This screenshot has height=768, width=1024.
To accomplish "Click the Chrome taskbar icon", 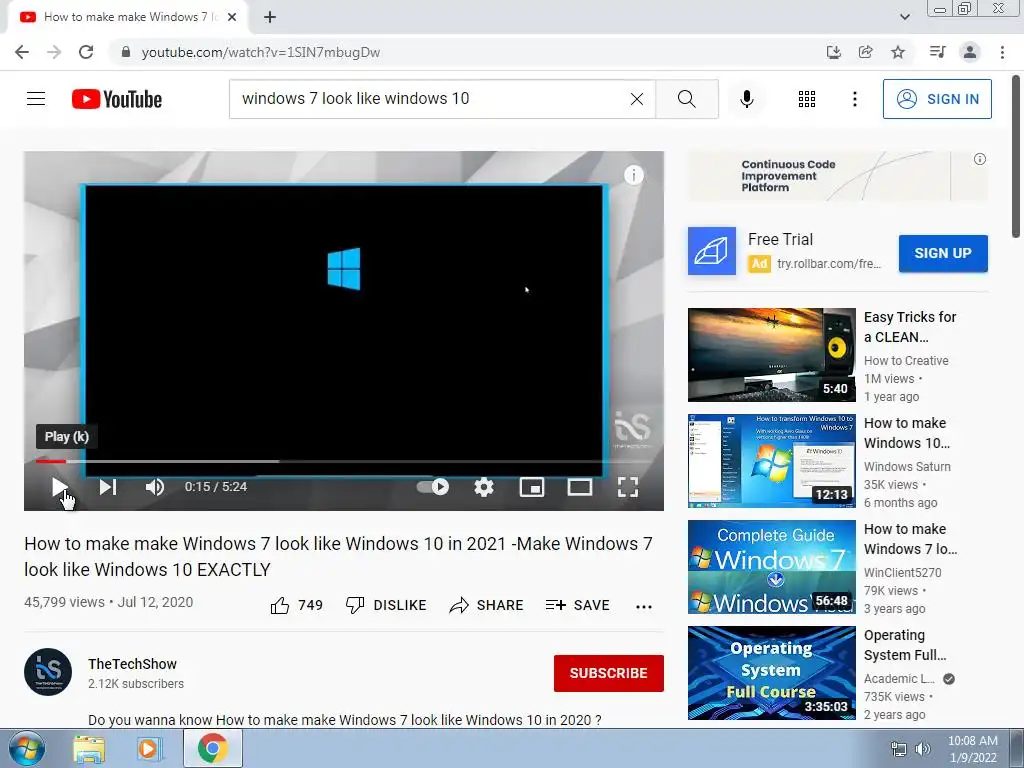I will point(212,749).
